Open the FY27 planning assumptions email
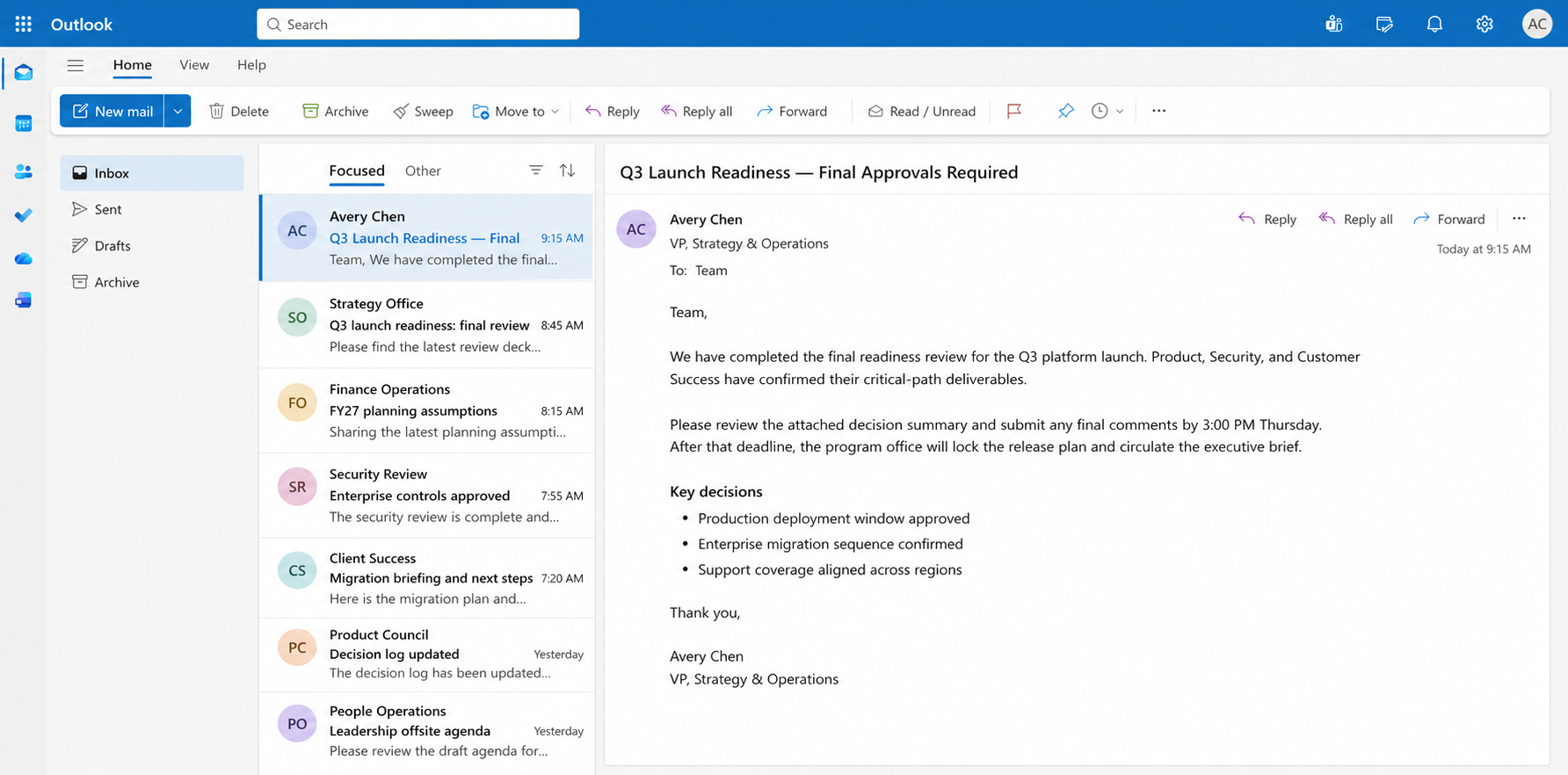 (x=427, y=410)
